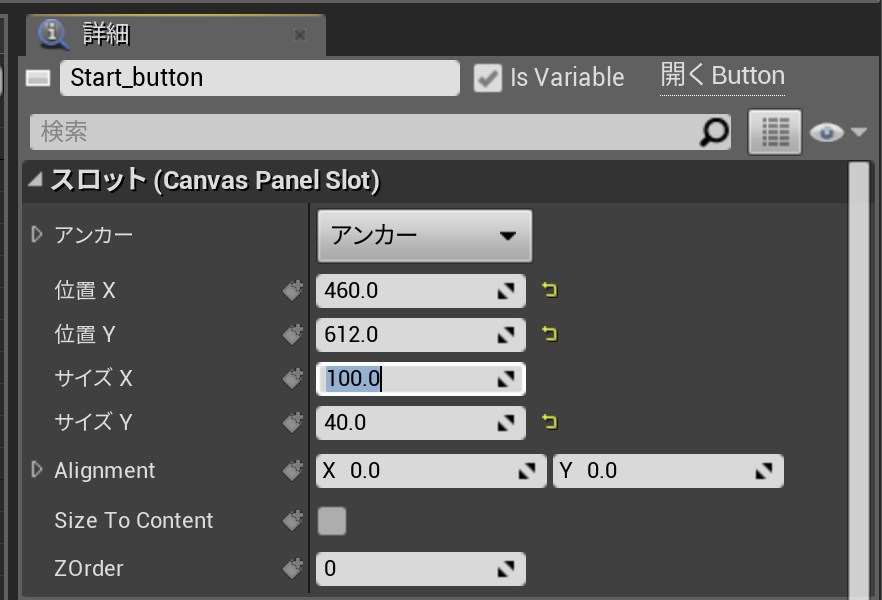Bind Position X property icon
This screenshot has width=882, height=600.
[x=292, y=291]
